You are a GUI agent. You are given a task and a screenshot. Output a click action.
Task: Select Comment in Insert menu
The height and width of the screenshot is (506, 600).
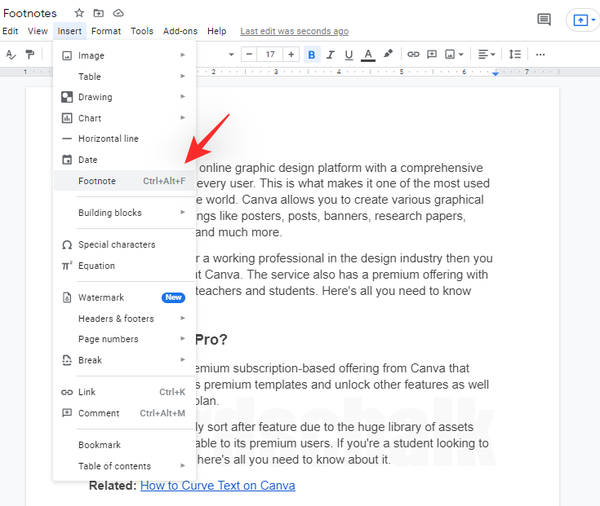tap(124, 413)
